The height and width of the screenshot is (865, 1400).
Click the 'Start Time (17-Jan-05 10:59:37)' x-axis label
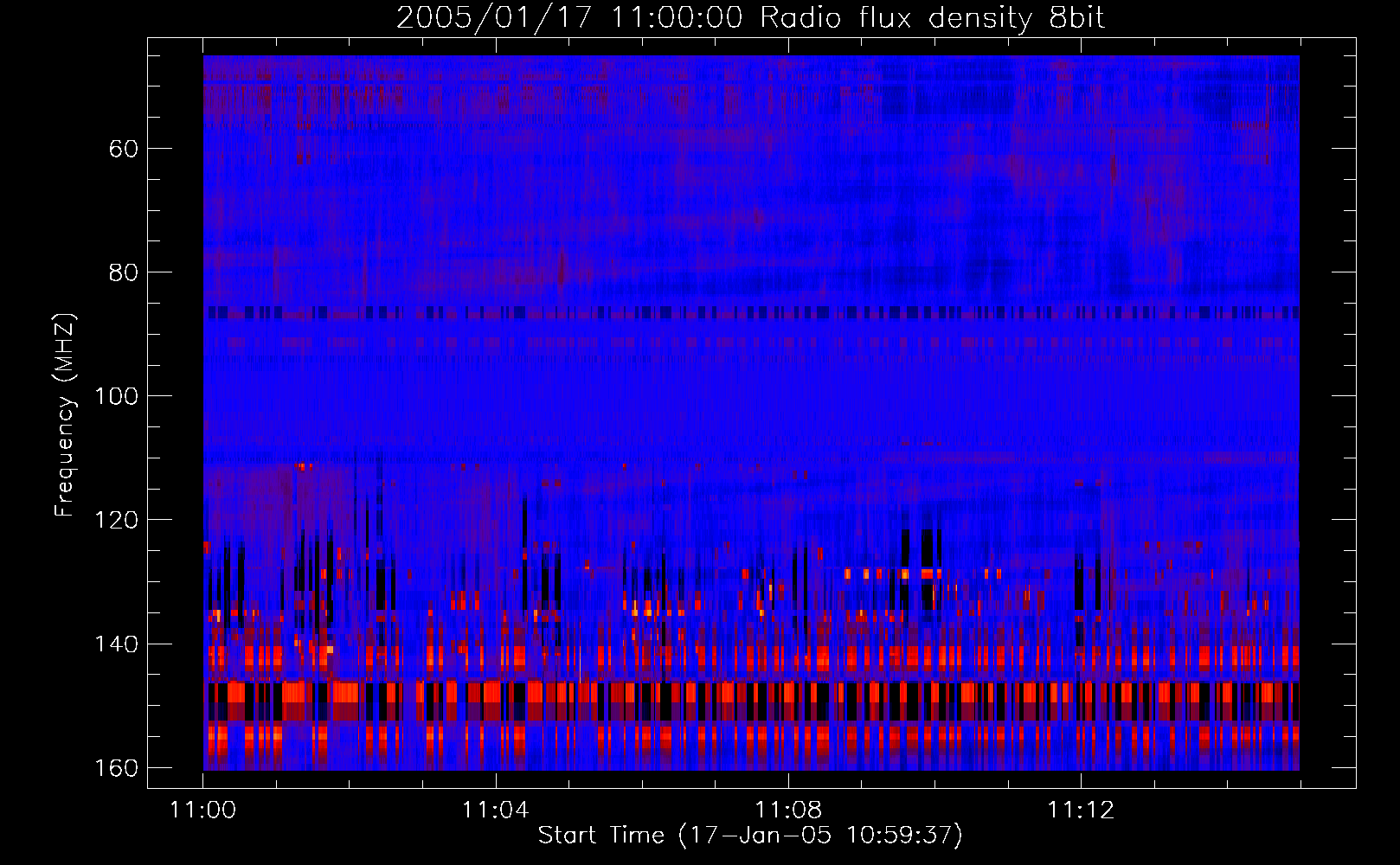pos(750,836)
